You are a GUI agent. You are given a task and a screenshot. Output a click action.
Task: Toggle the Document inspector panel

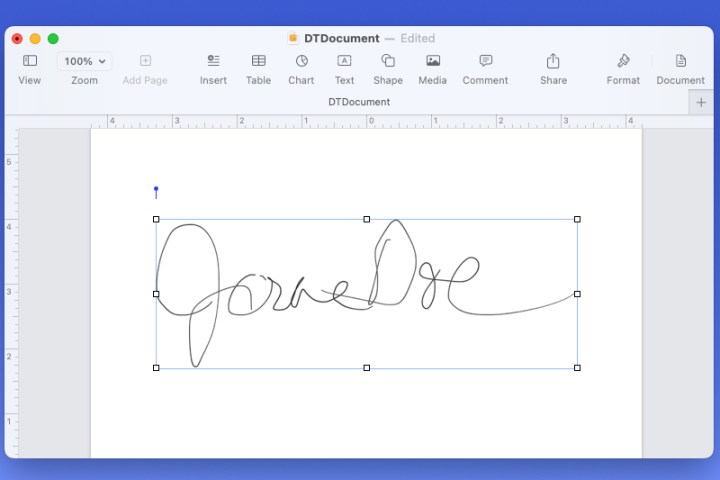[x=680, y=62]
